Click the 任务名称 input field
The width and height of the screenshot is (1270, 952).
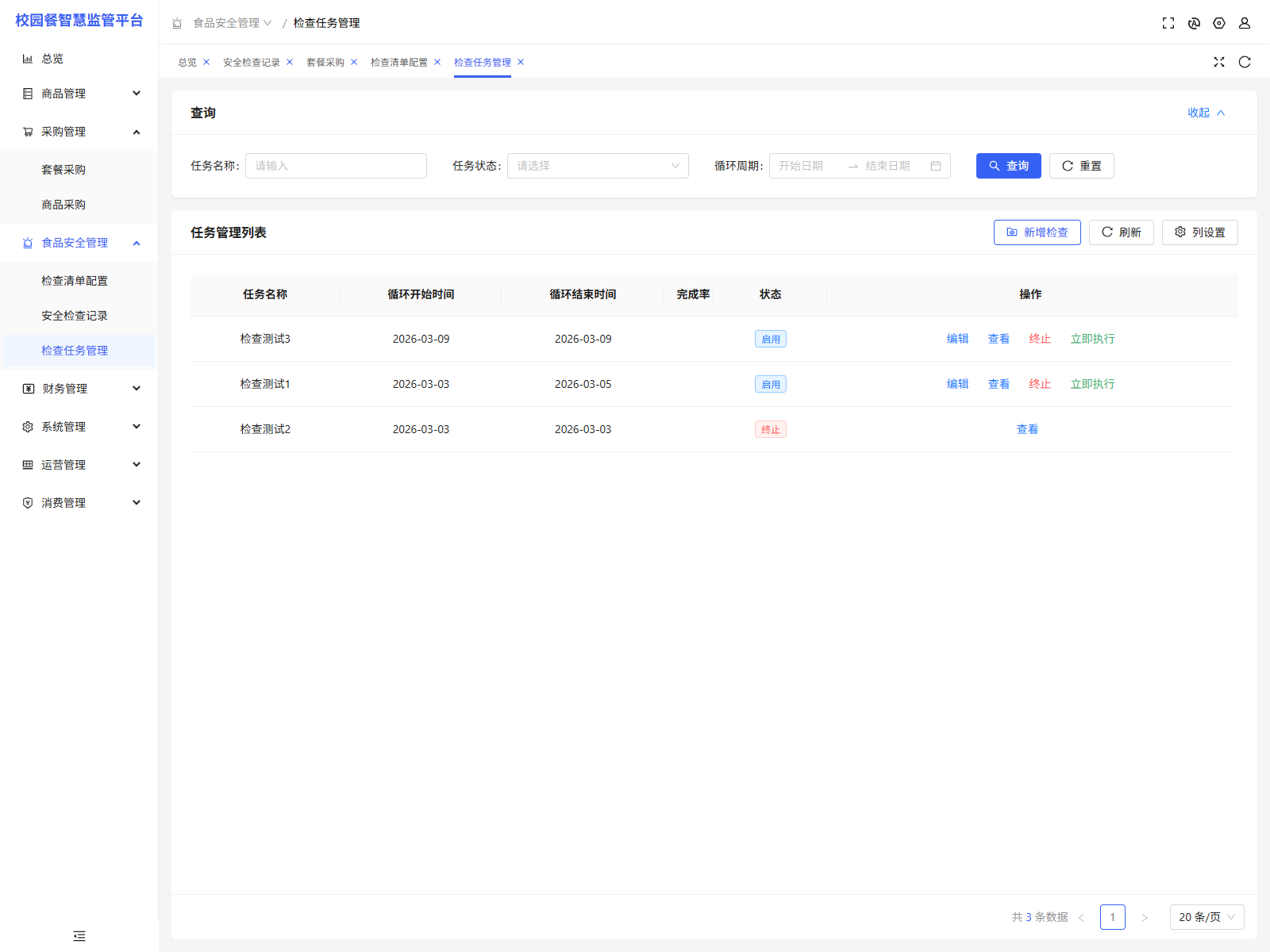tap(336, 166)
